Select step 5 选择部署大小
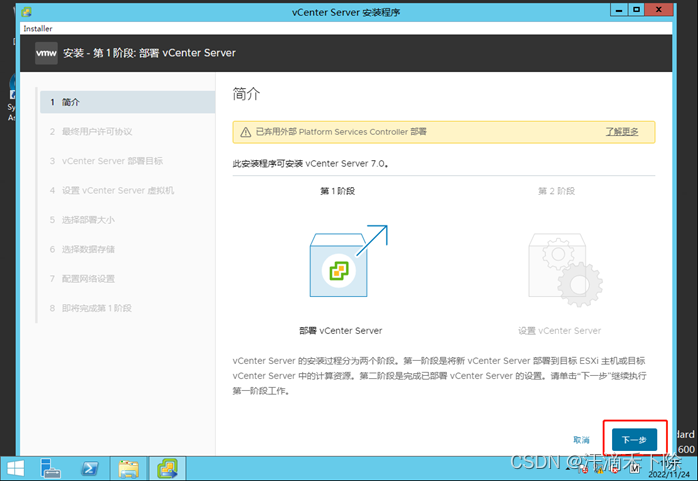Image resolution: width=698 pixels, height=481 pixels. pyautogui.click(x=82, y=220)
